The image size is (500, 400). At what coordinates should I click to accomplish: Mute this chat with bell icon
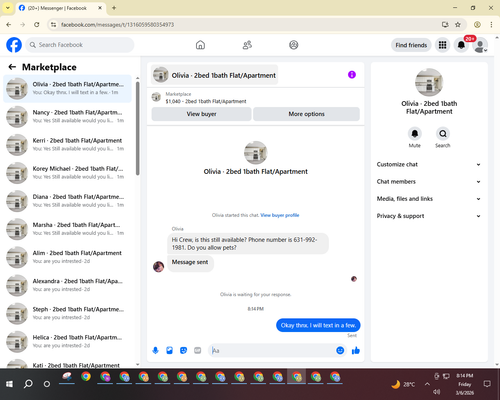[415, 134]
